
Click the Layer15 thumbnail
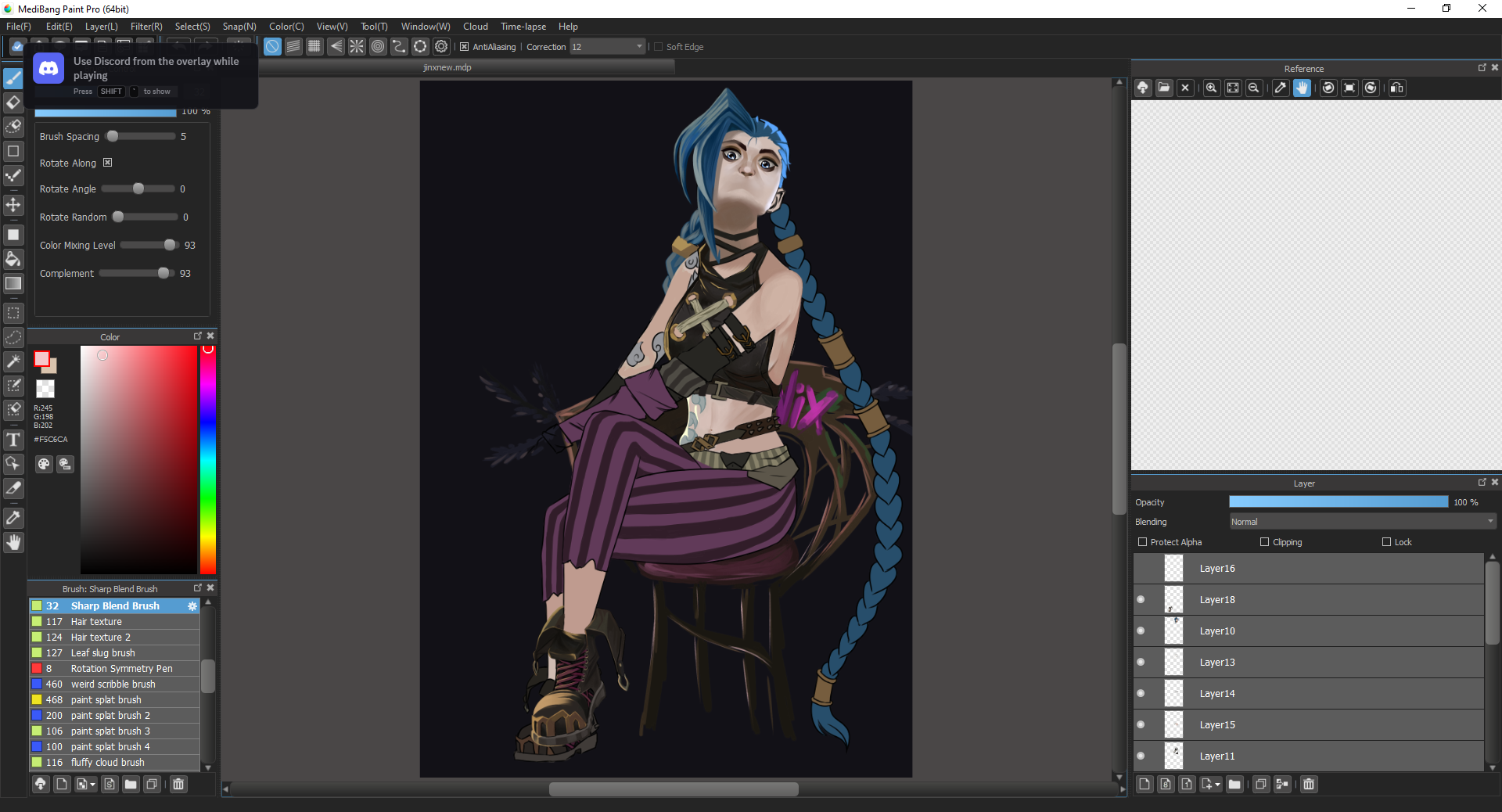(1174, 725)
